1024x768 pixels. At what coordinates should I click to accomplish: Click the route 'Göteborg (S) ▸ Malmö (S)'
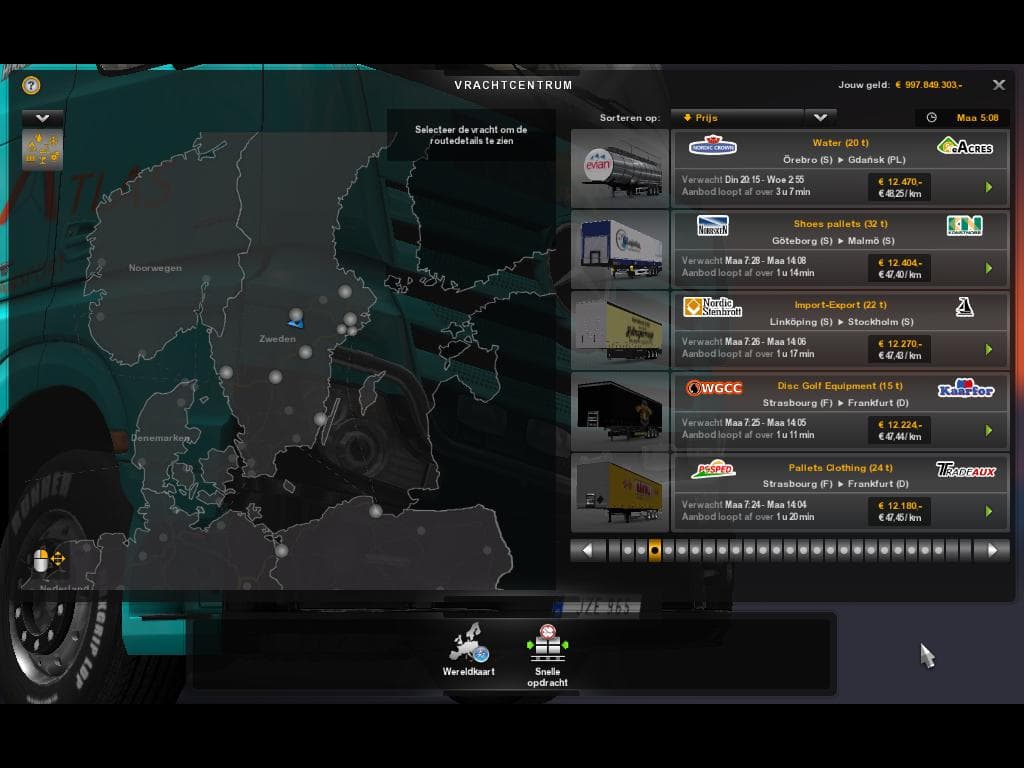[833, 240]
